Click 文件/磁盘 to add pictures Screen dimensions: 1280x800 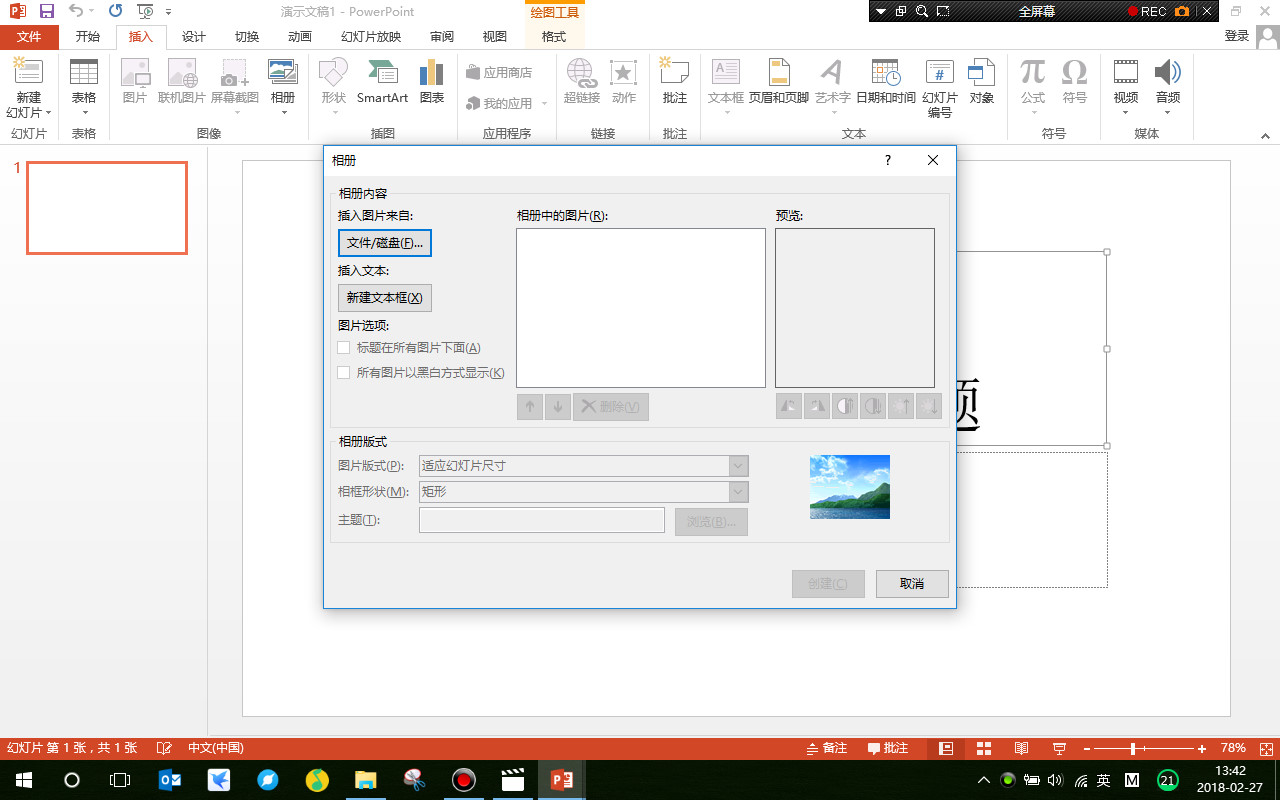click(x=384, y=242)
